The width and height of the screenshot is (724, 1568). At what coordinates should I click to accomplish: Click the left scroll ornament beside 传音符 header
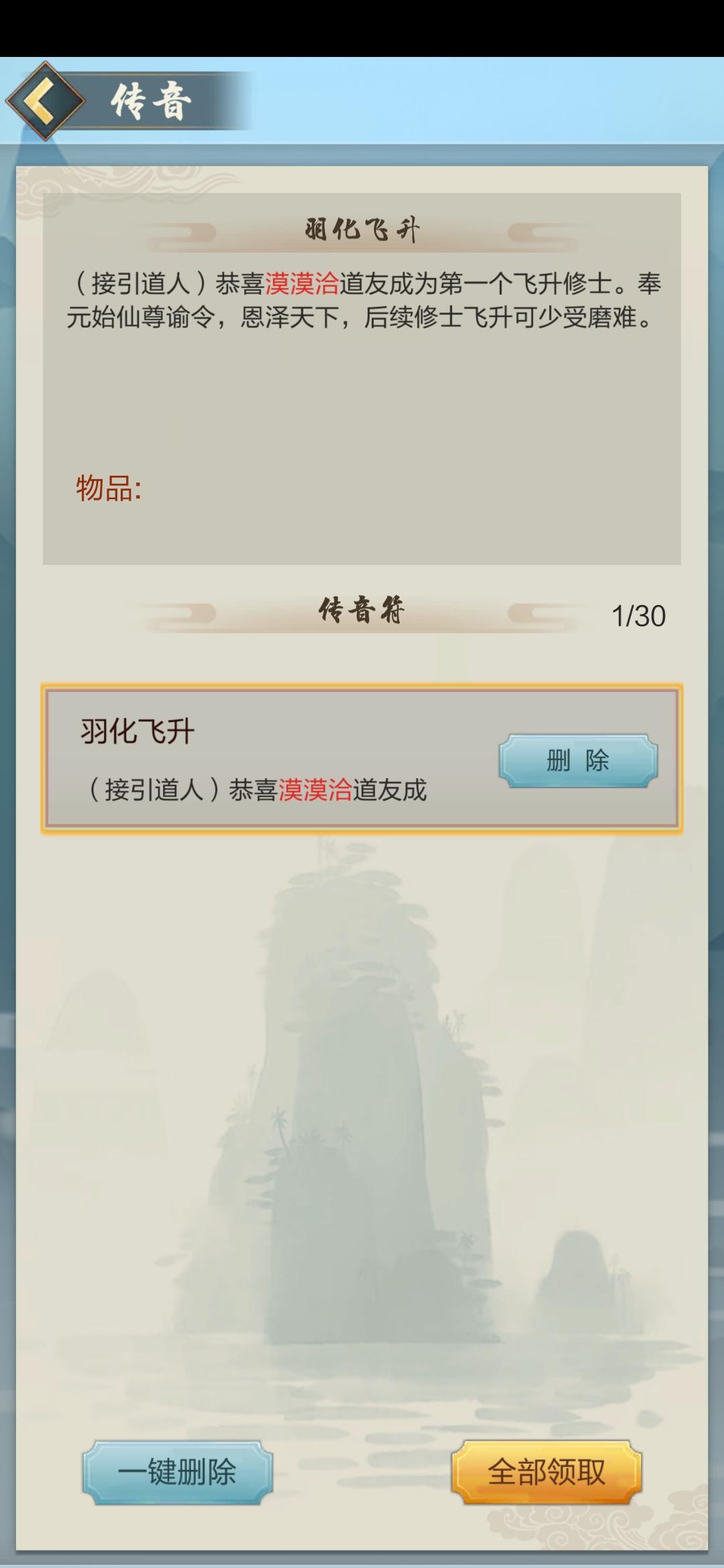click(180, 613)
